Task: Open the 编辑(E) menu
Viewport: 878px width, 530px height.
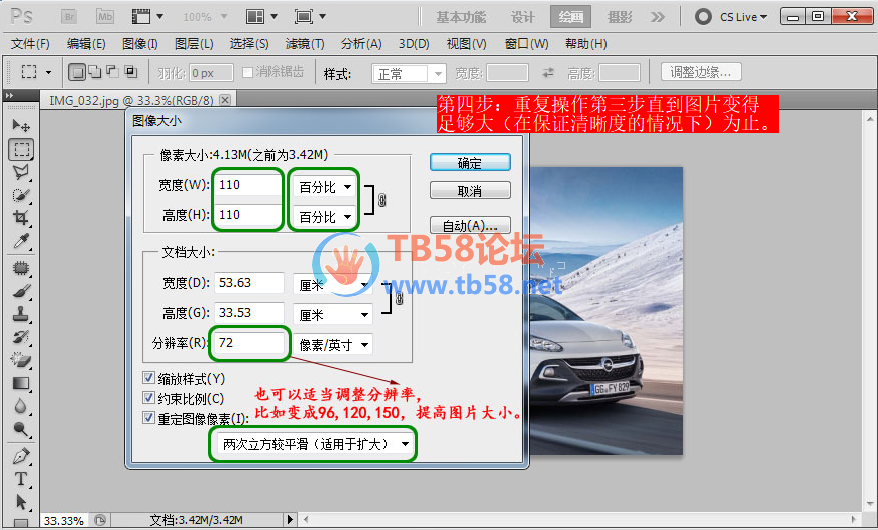Action: coord(86,44)
